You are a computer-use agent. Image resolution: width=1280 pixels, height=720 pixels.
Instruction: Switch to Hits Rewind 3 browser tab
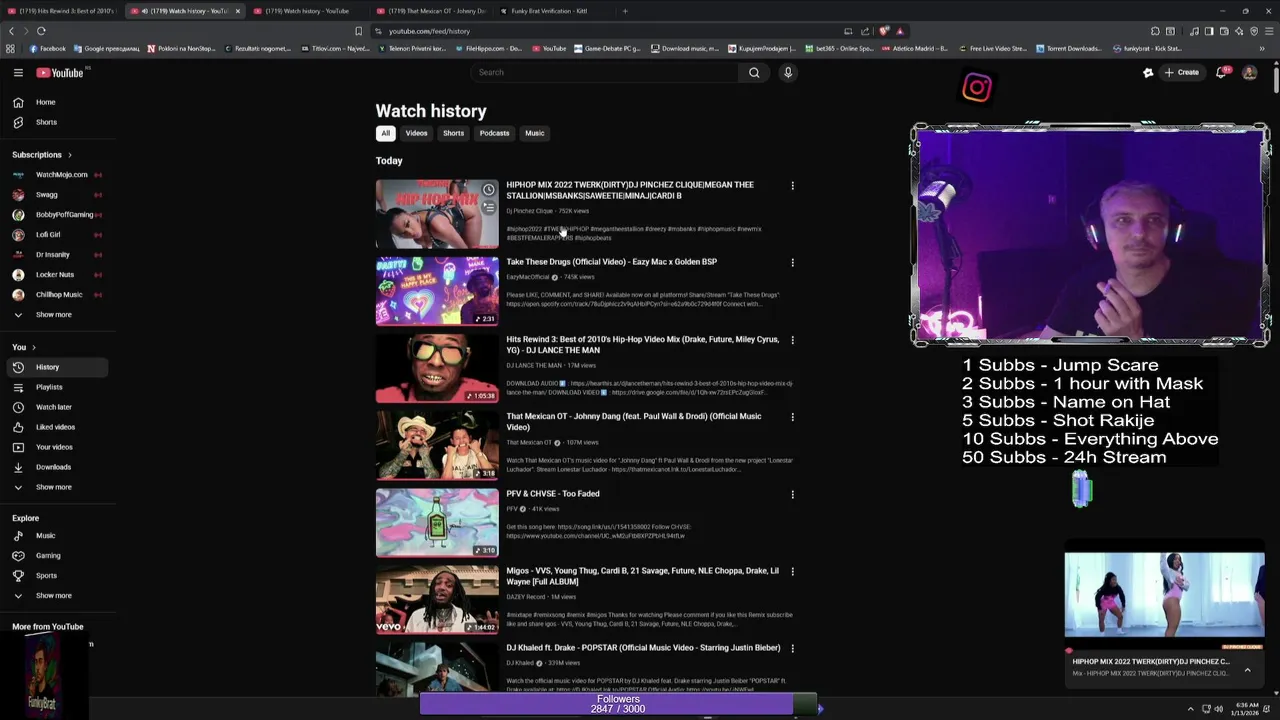click(60, 11)
